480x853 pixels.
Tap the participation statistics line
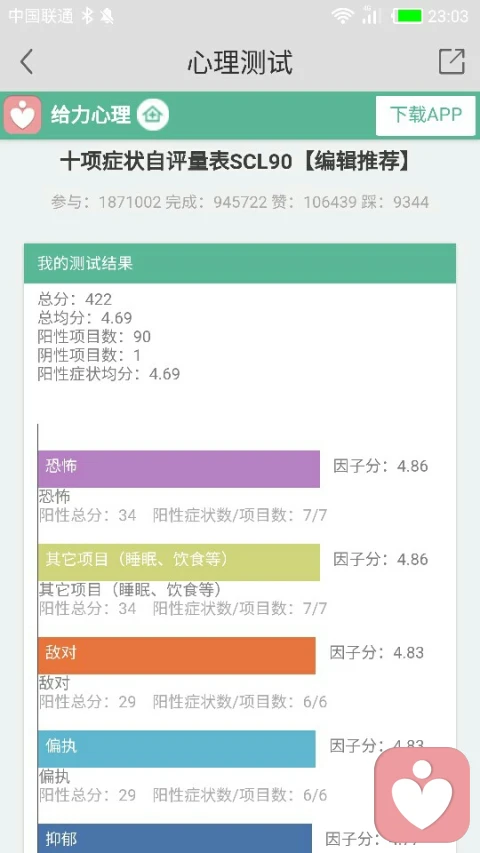click(240, 202)
